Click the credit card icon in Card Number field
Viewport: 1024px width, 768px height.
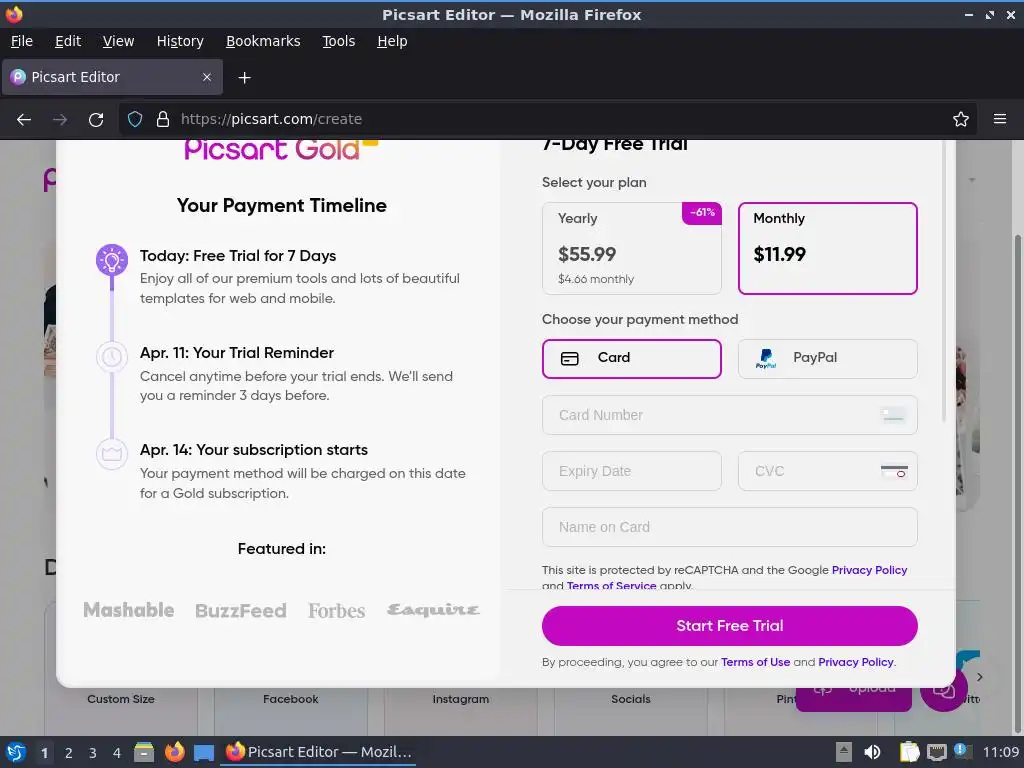click(893, 415)
